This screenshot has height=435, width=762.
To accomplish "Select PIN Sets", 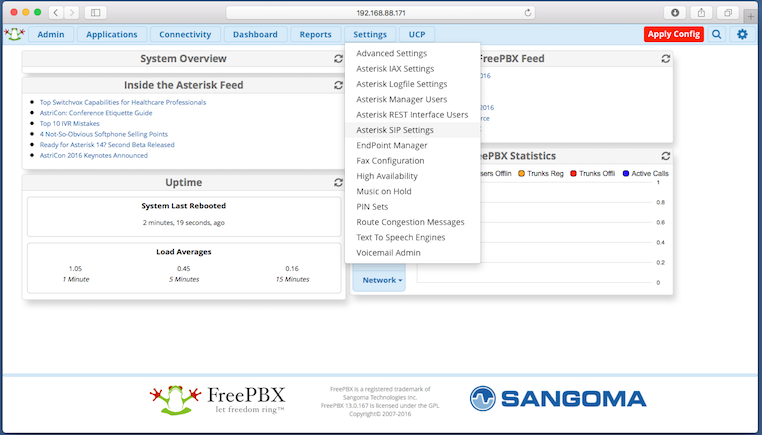I will [413, 207].
